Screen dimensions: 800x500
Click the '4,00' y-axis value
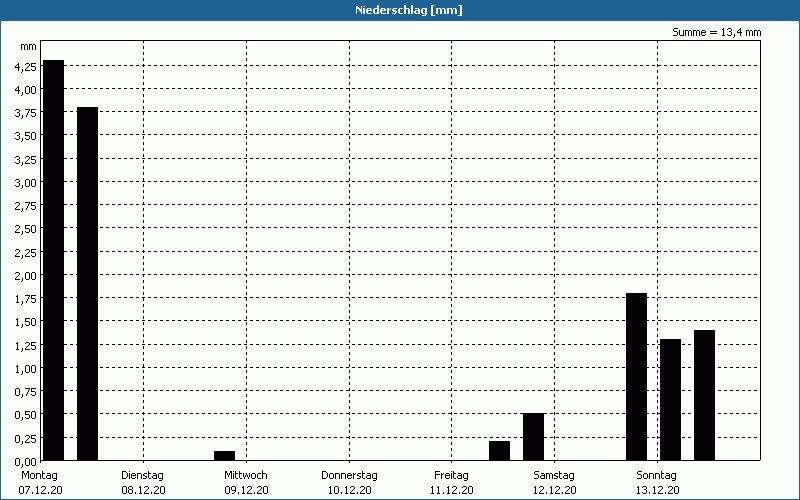pos(26,90)
